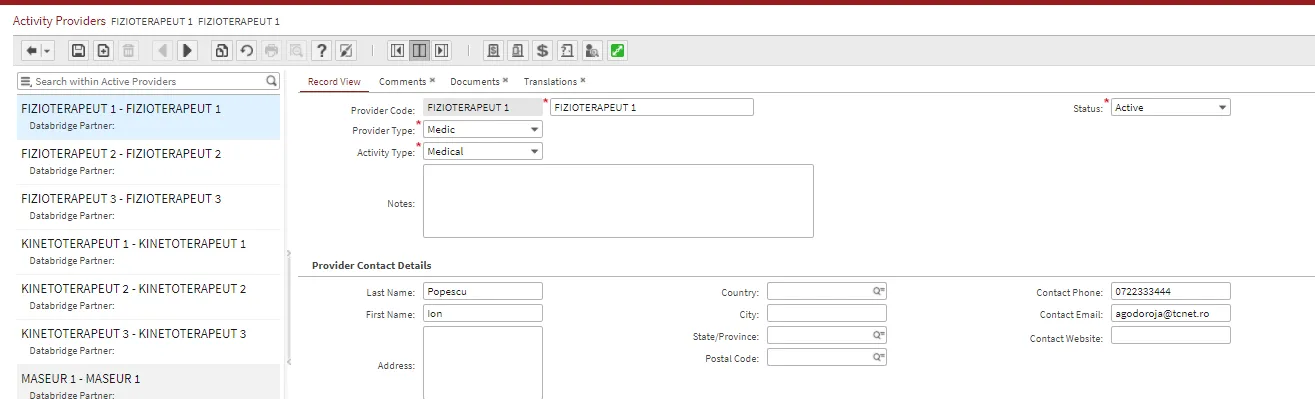Open the Provider Type dropdown
The height and width of the screenshot is (399, 1315).
tap(535, 130)
